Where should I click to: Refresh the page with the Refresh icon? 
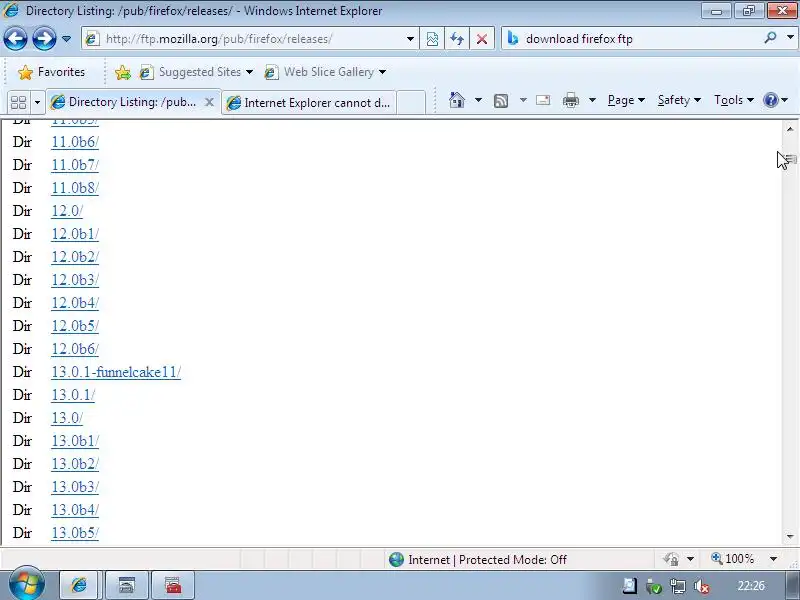tap(457, 39)
